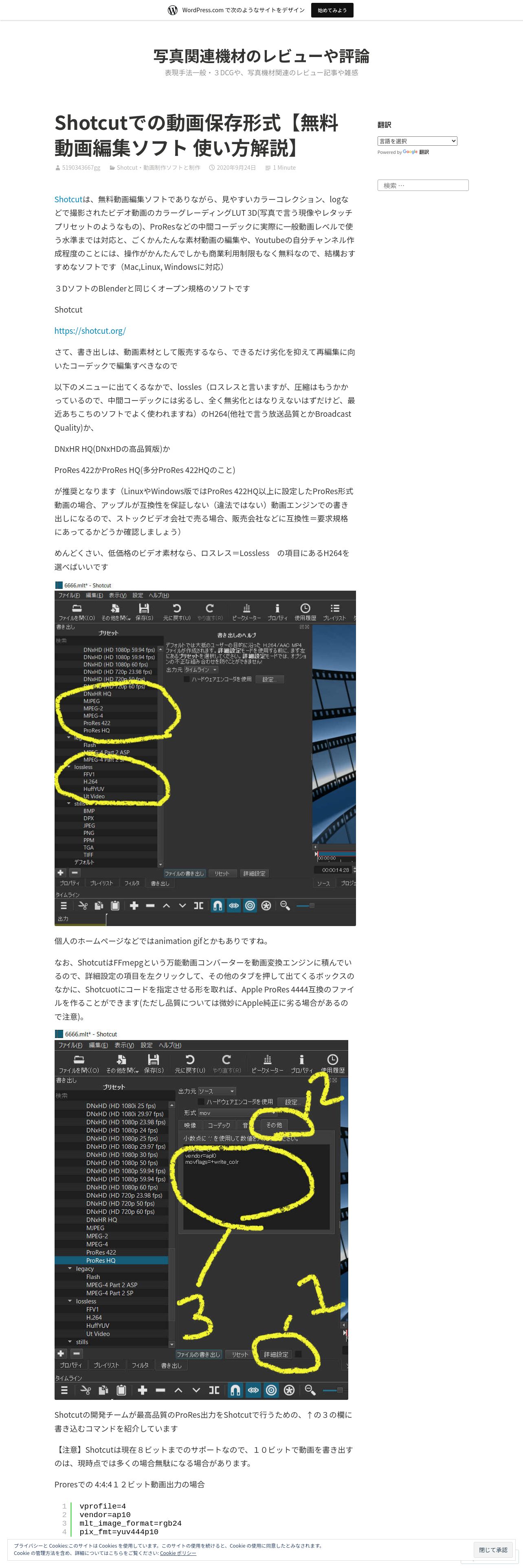In second Shotcut screenshot, open 表示(V) menu

pyautogui.click(x=124, y=1045)
